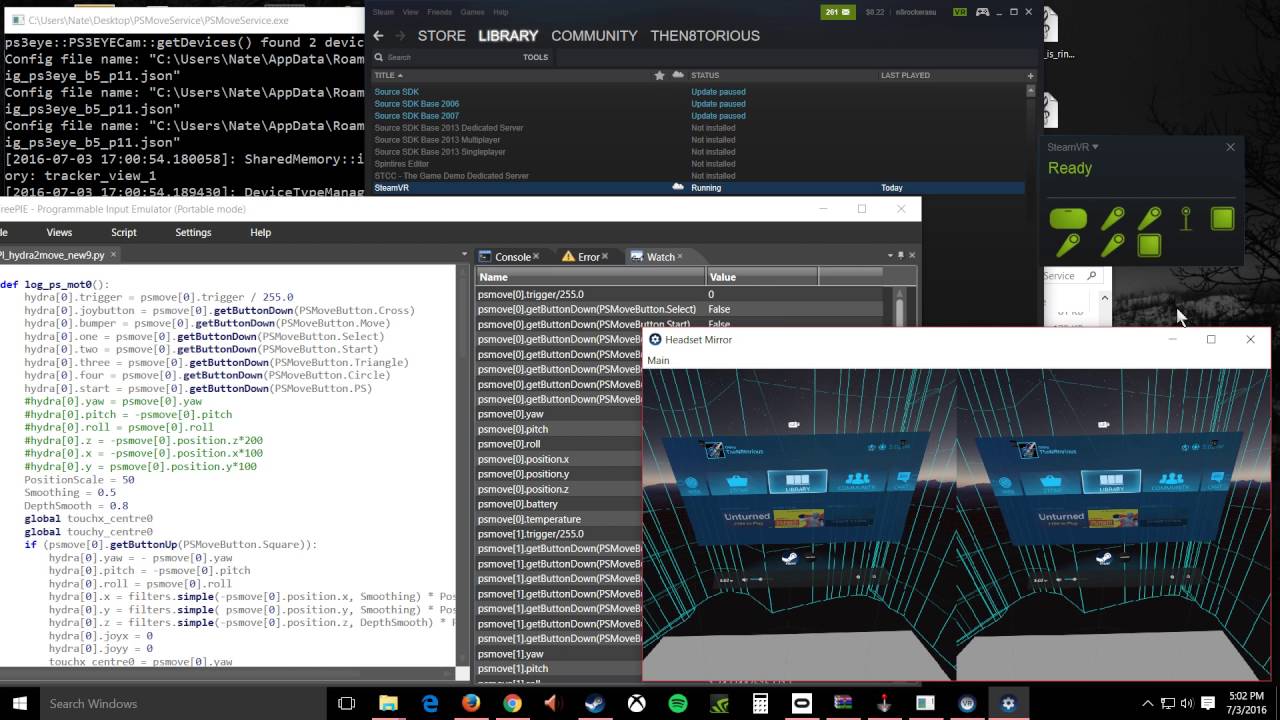Viewport: 1280px width, 720px height.
Task: Open File Explorer from the taskbar
Action: 388,703
